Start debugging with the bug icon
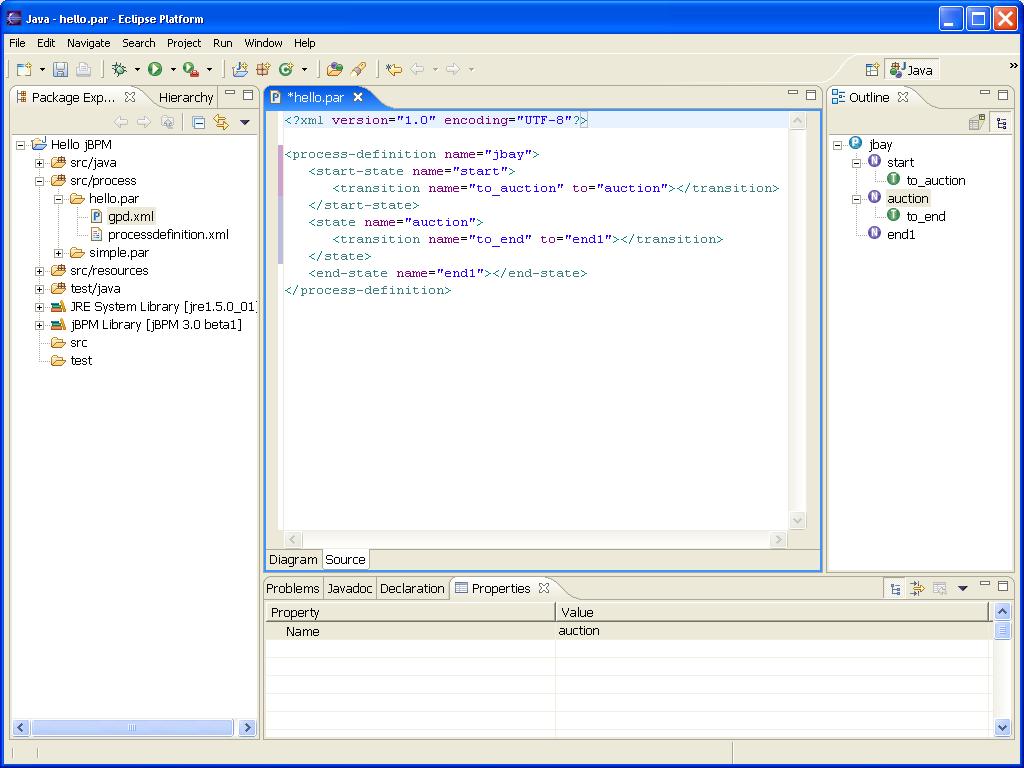This screenshot has height=768, width=1024. [119, 69]
